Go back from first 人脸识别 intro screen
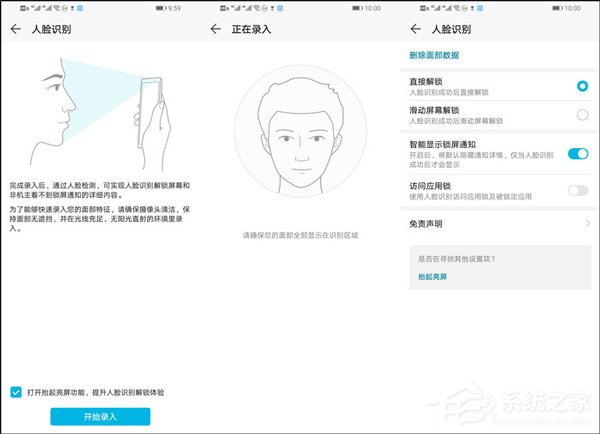 click(16, 29)
